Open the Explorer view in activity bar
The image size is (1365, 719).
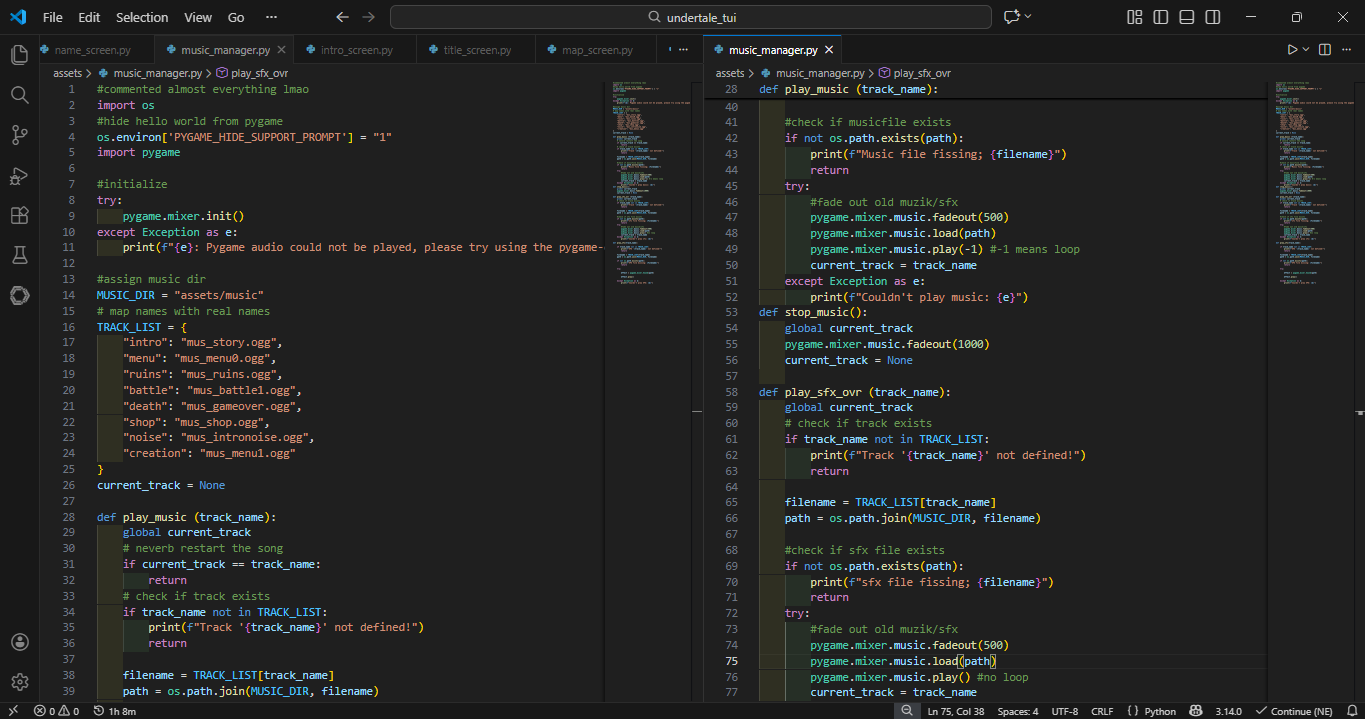[x=19, y=54]
